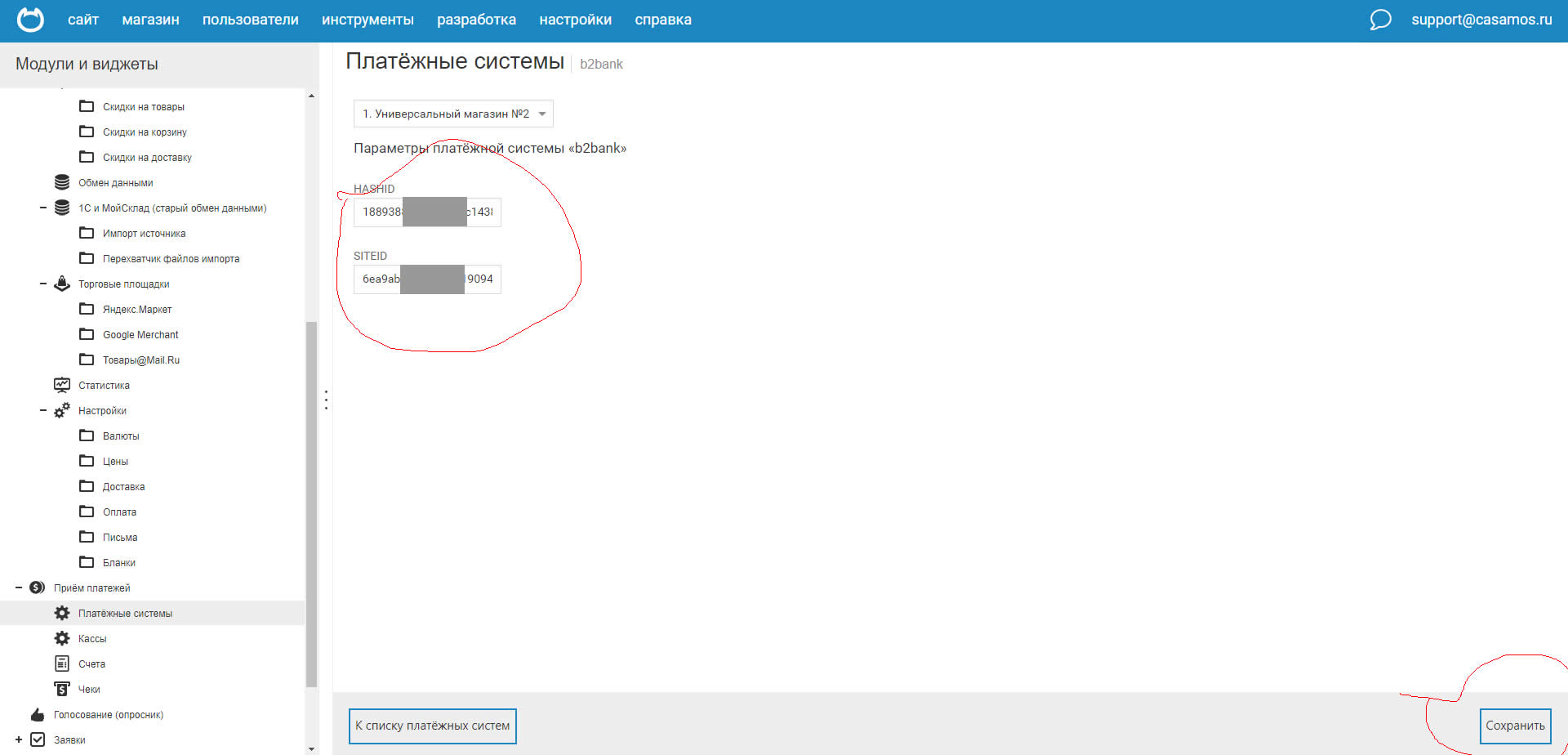The width and height of the screenshot is (1568, 755).
Task: Go back via К списку платёжных систем
Action: (432, 726)
